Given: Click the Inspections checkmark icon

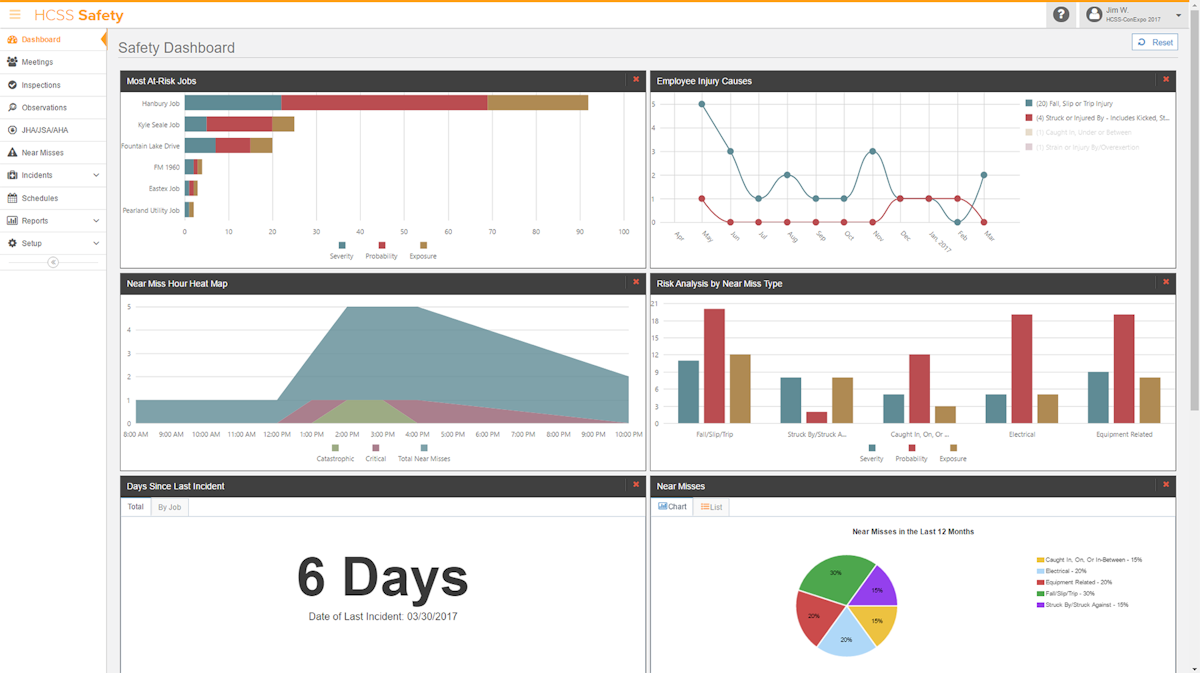Looking at the screenshot, I should point(12,85).
